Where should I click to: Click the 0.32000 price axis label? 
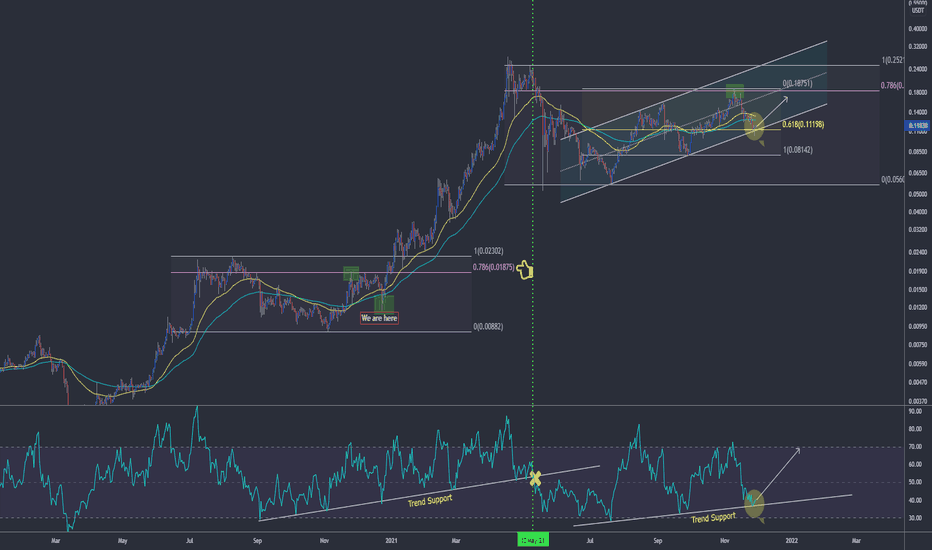918,46
